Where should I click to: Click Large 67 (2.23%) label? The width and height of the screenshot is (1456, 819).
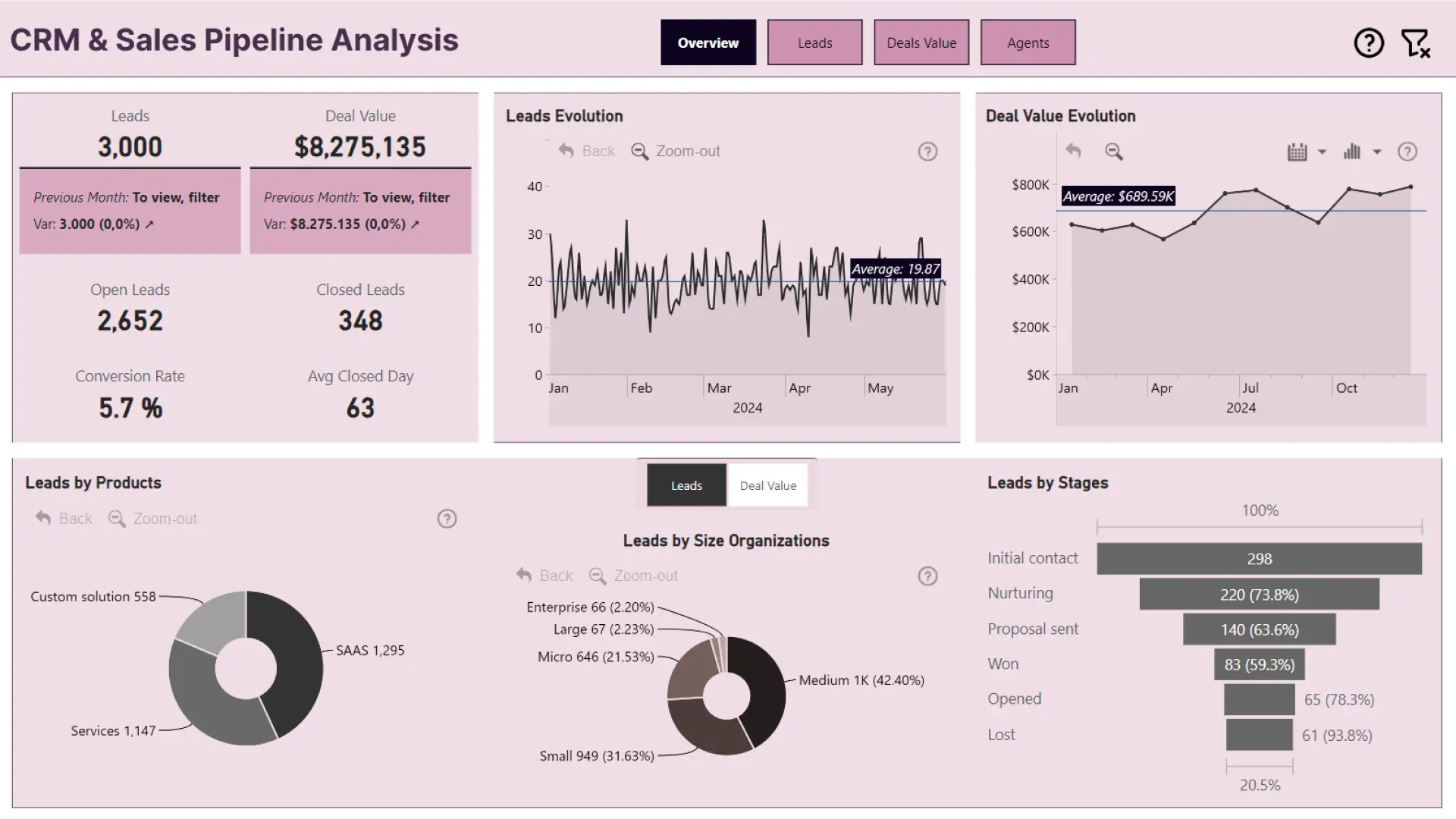[x=604, y=629]
